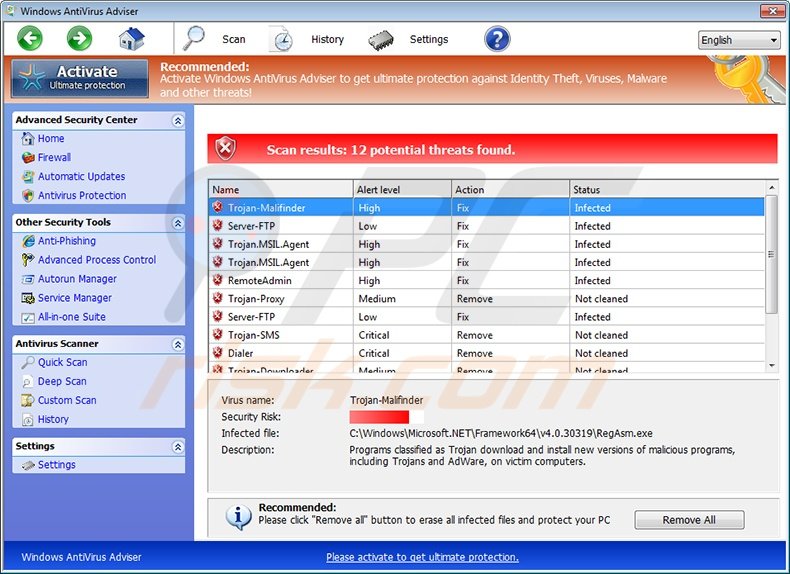Viewport: 790px width, 574px height.
Task: Select the Trojan-SMS row
Action: pyautogui.click(x=487, y=335)
